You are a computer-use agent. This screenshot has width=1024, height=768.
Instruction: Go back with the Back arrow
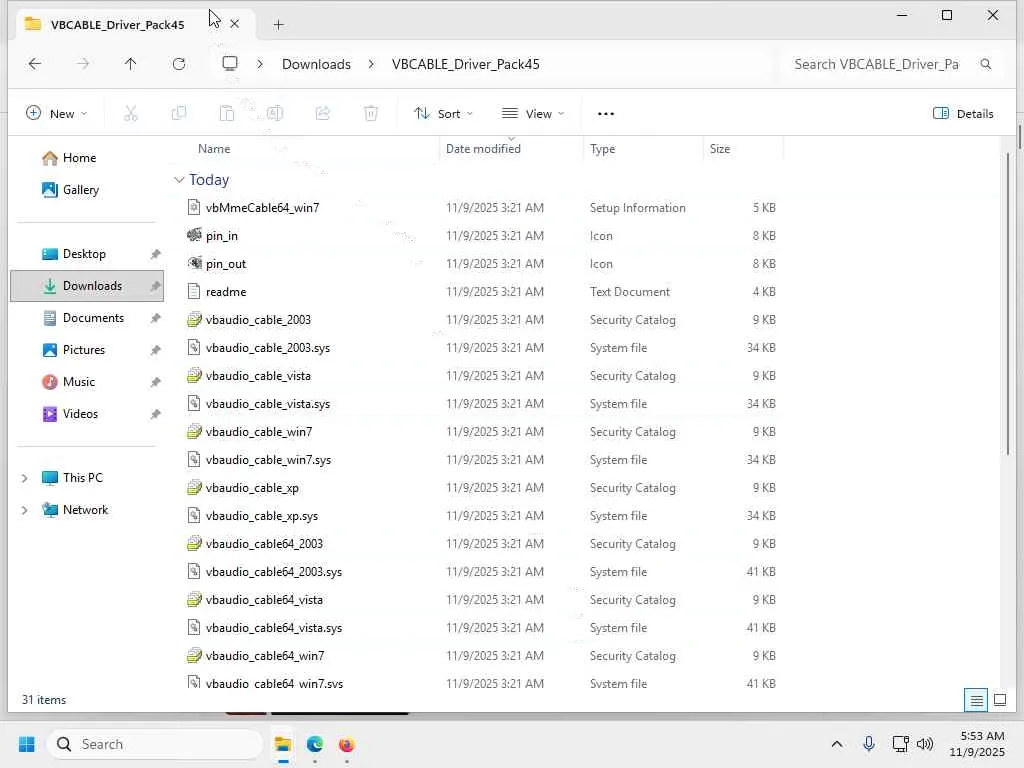click(35, 64)
